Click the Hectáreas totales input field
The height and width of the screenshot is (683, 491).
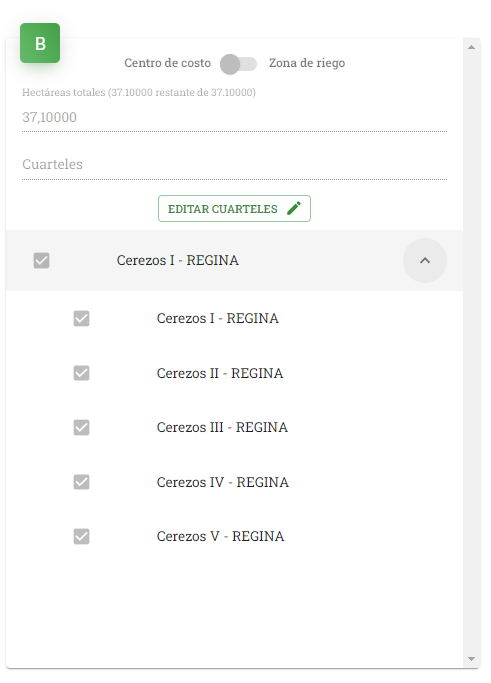[234, 117]
